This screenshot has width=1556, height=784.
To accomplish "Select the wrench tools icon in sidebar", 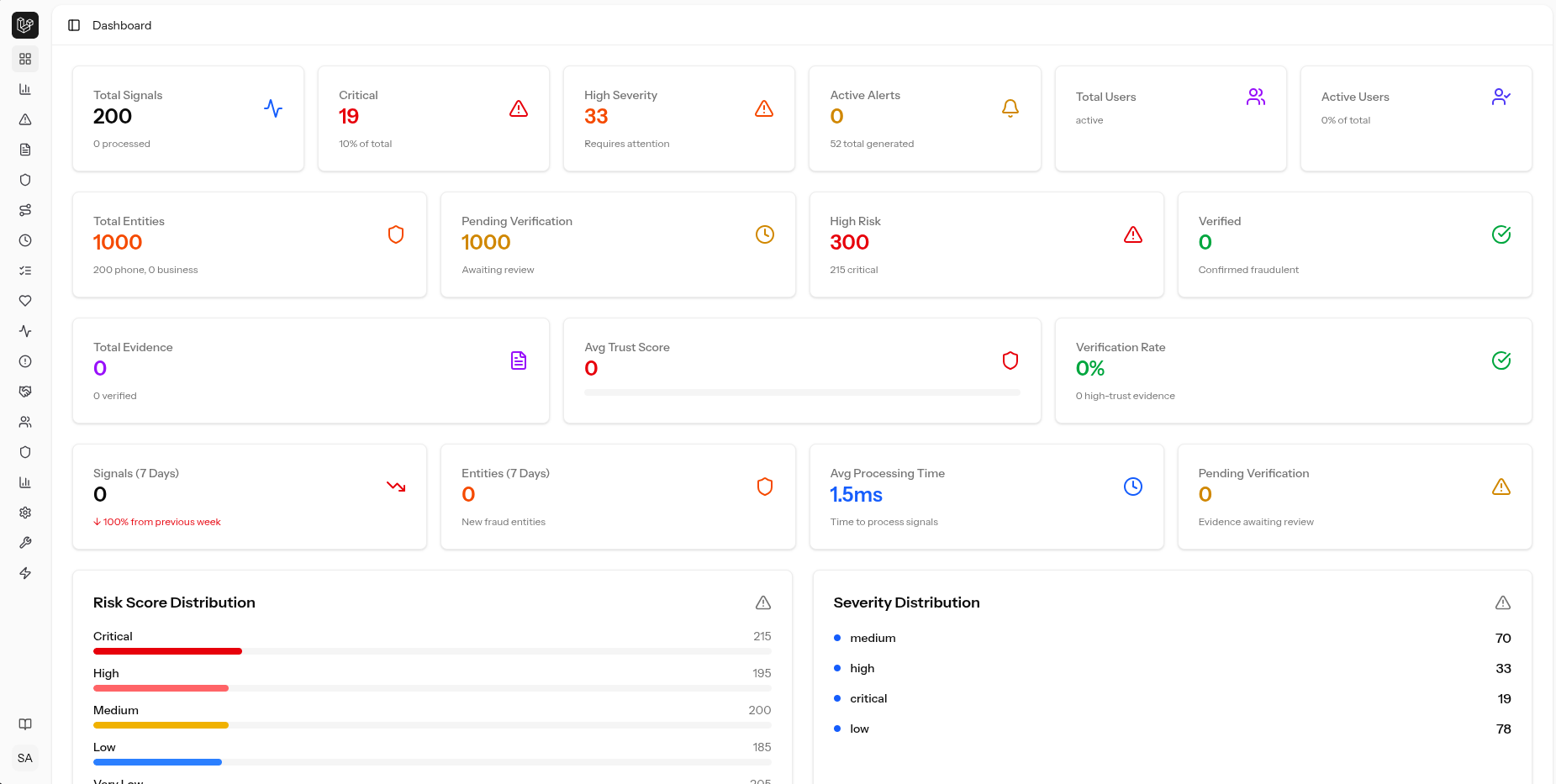I will 25,543.
